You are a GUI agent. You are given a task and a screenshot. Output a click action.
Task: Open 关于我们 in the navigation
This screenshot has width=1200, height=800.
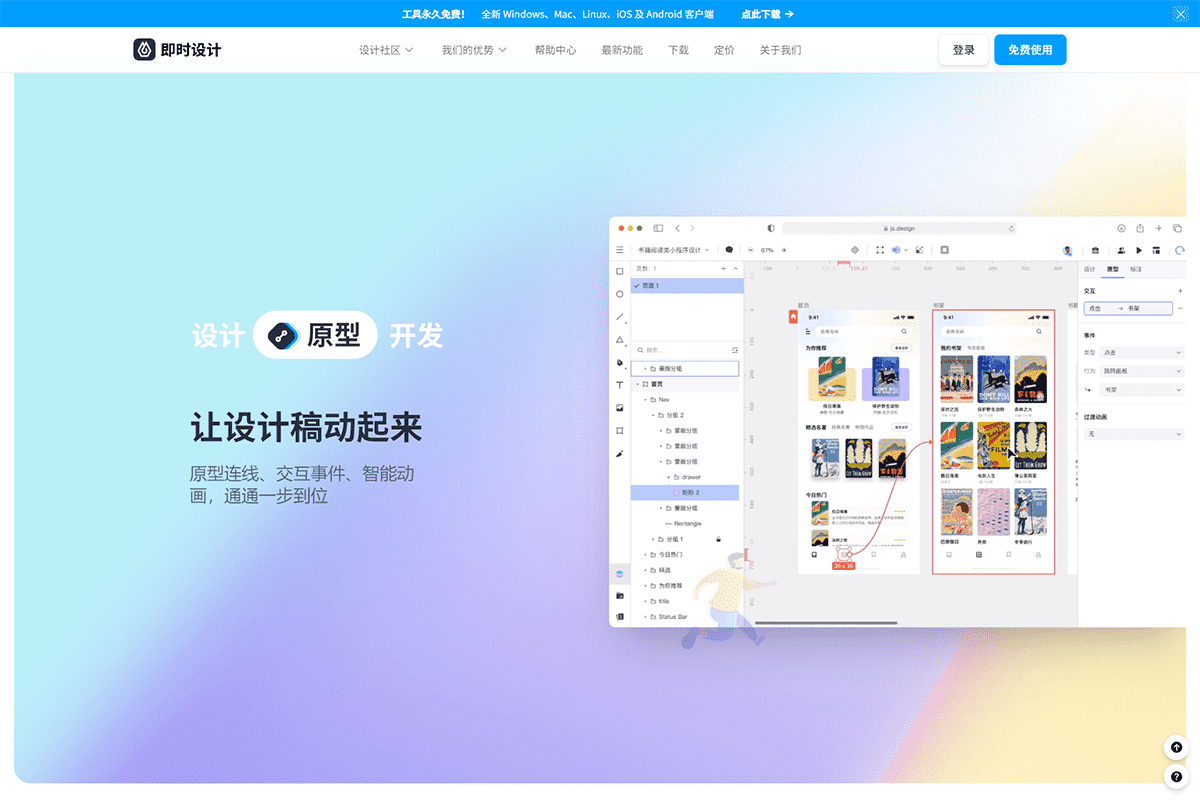pyautogui.click(x=780, y=50)
